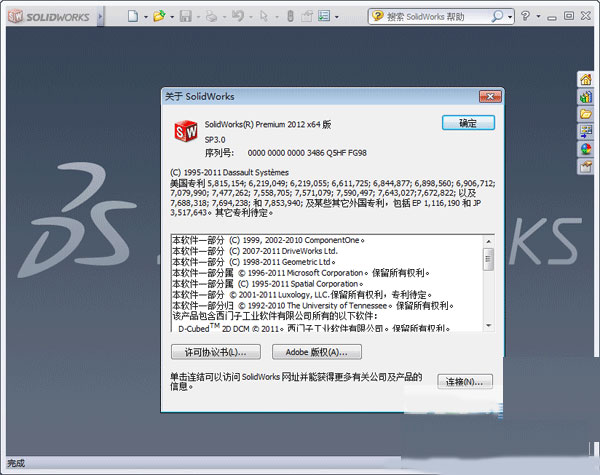Click the SolidWorks logo in the title bar
Screen dimensions: 600x475
[x=49, y=16]
